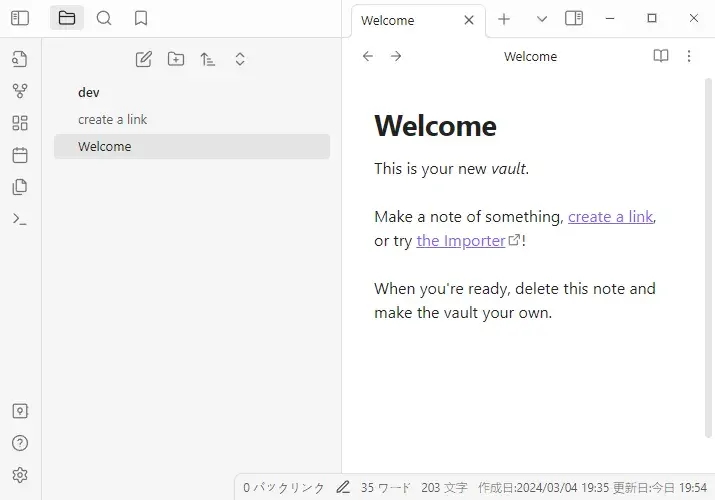Open graph view from left ribbon
The image size is (715, 500).
pos(20,91)
